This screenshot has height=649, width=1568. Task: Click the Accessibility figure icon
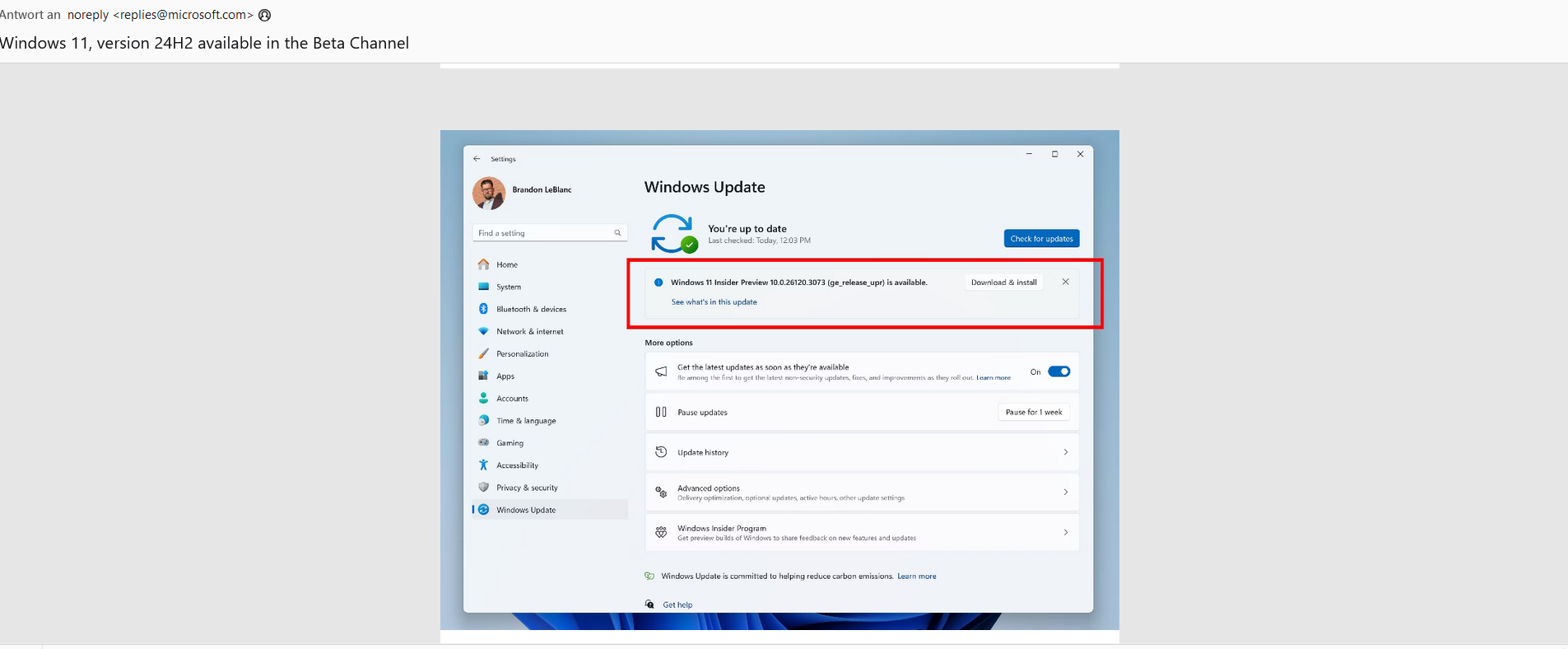click(483, 465)
